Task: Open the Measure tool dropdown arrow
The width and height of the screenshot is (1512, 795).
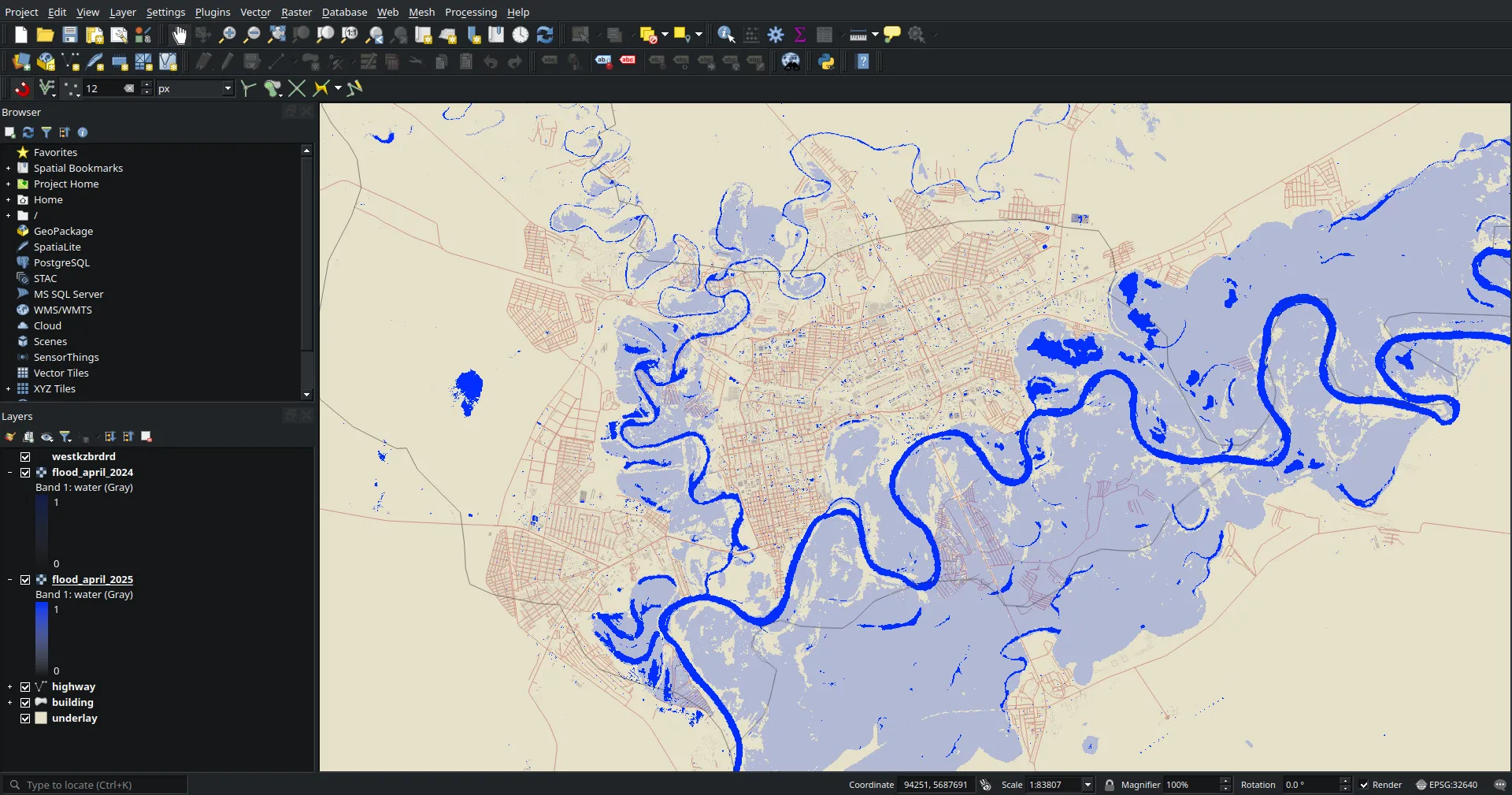Action: 875,35
